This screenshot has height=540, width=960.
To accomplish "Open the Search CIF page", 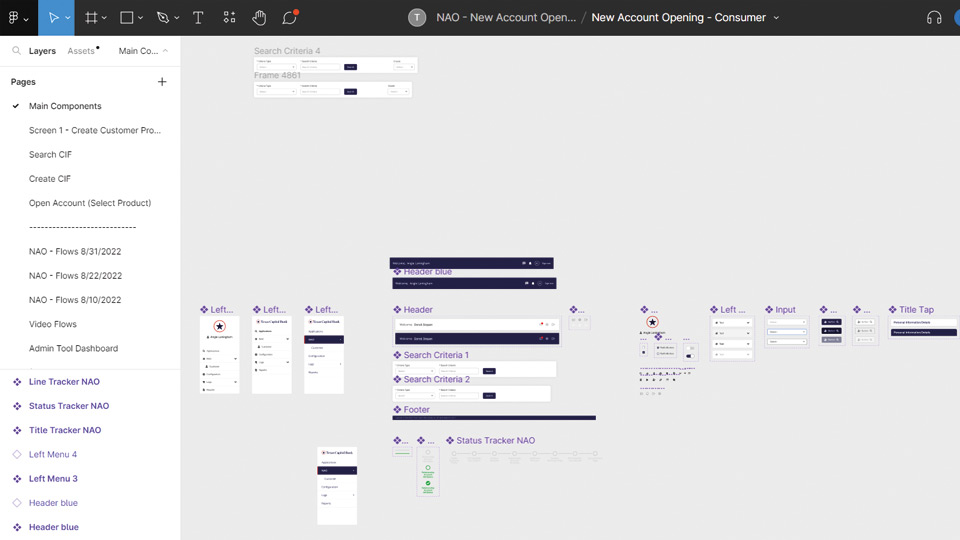I will click(50, 154).
